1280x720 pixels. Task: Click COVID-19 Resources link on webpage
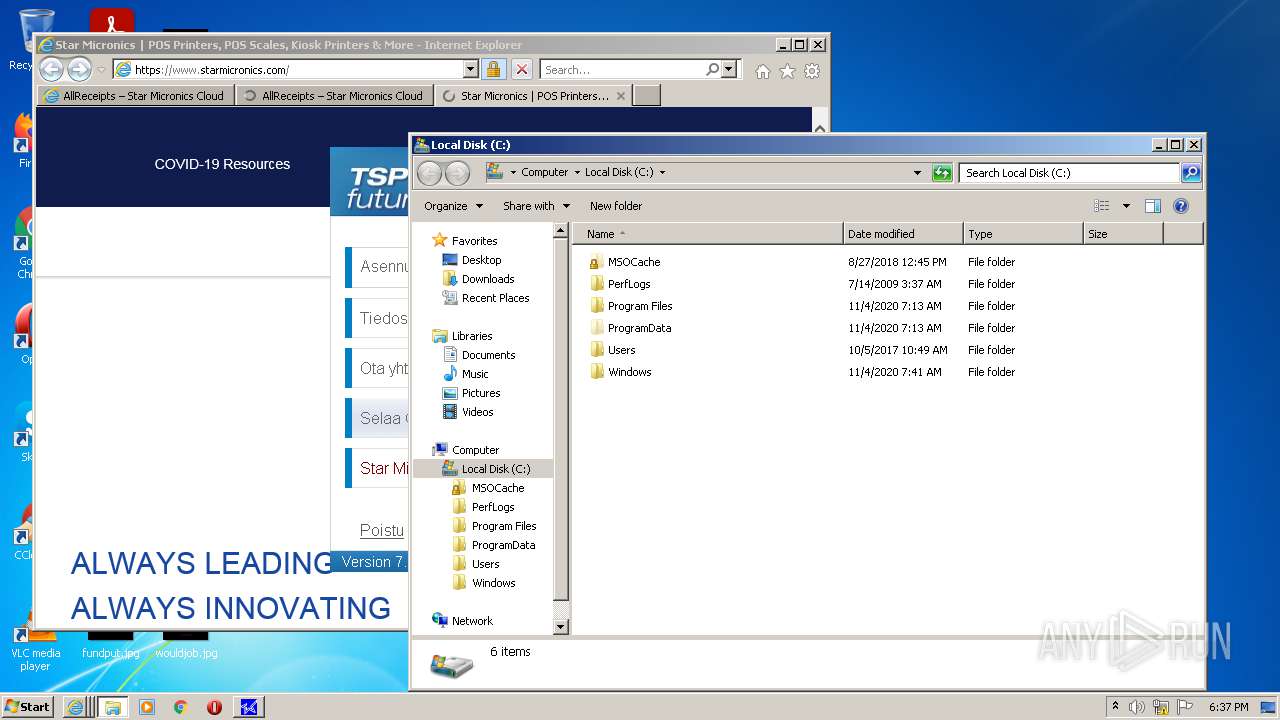[222, 164]
